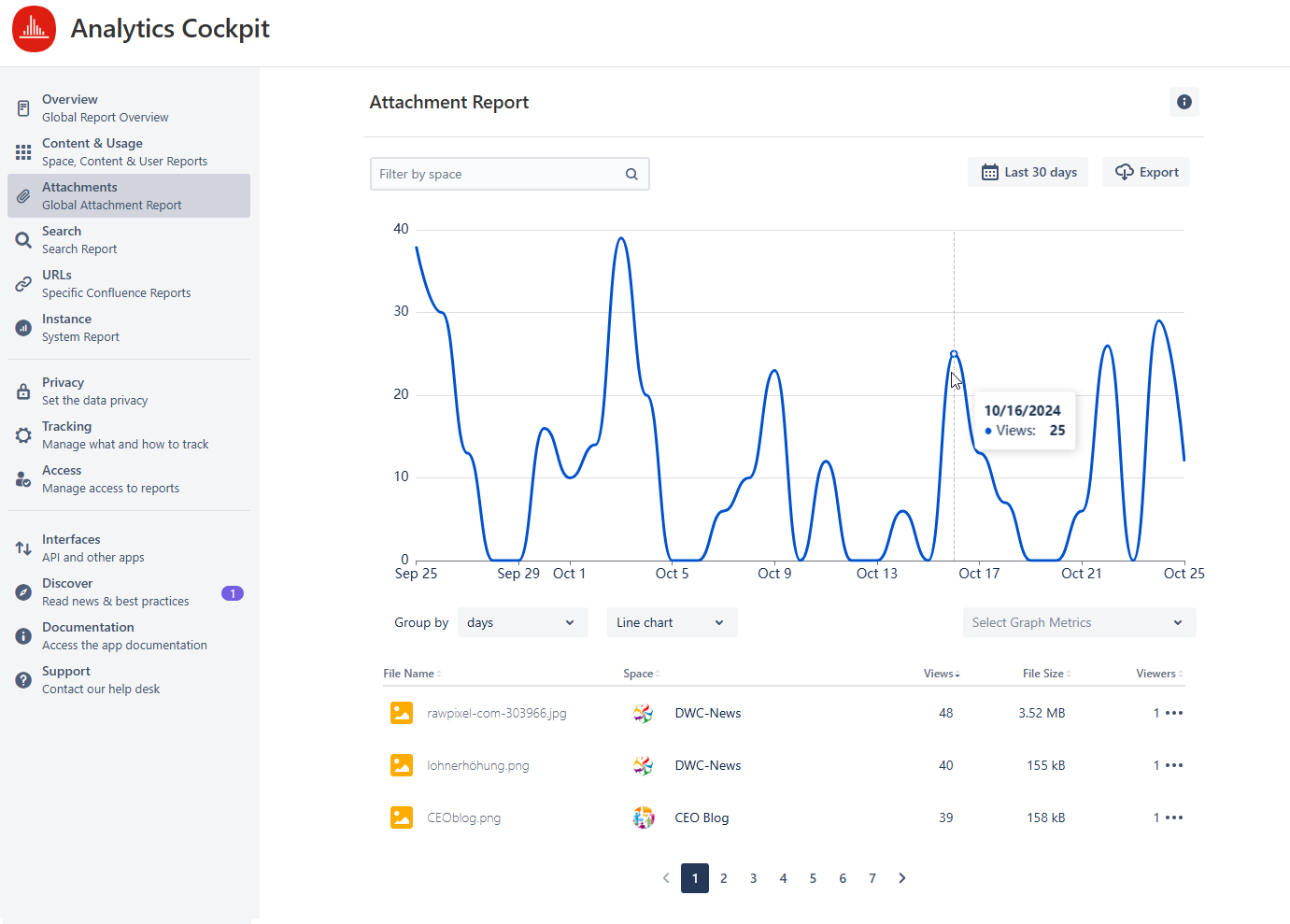This screenshot has height=924, width=1290.
Task: Open the Line chart type dropdown
Action: point(672,622)
